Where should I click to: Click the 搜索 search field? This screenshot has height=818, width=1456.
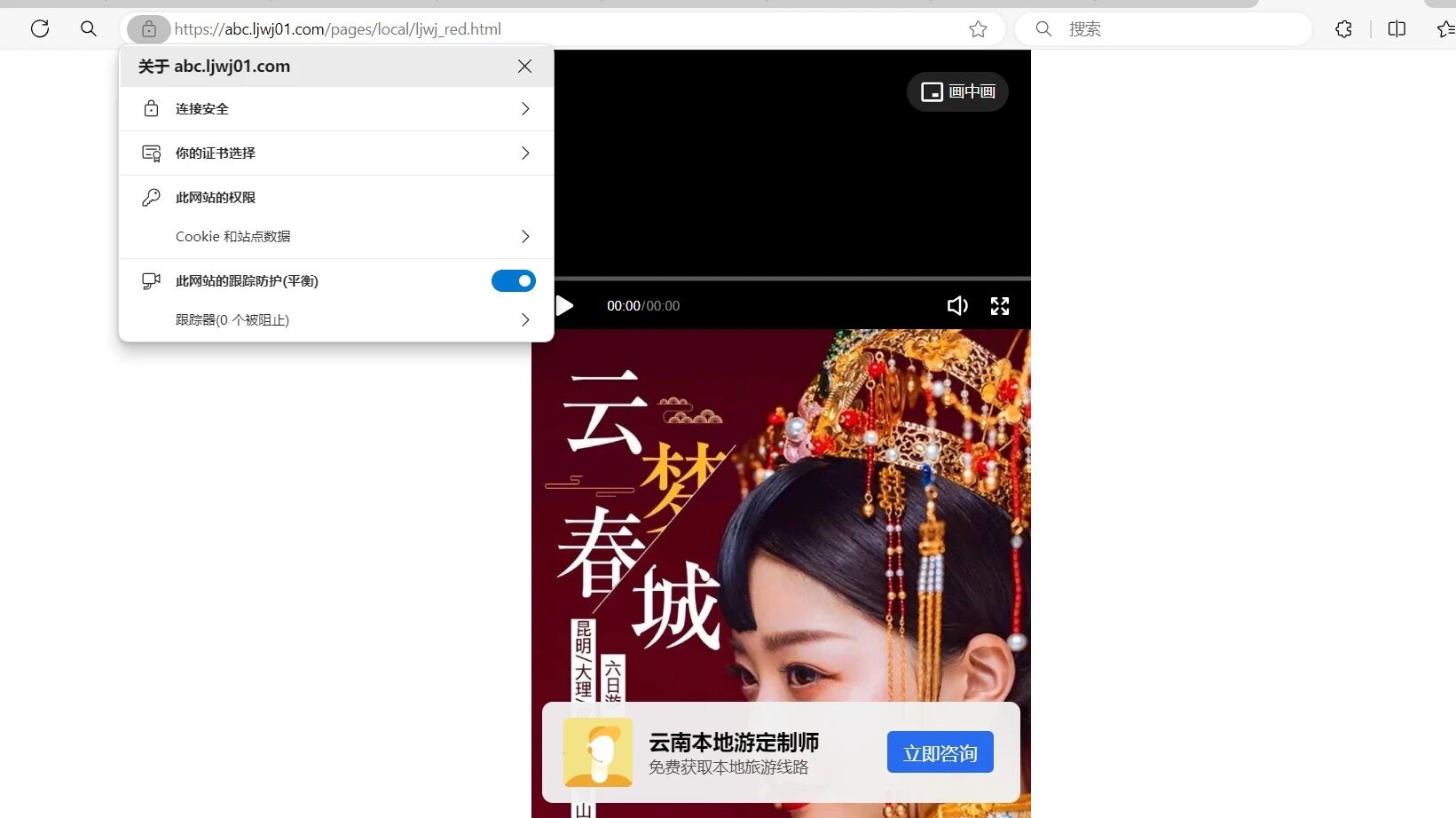point(1163,29)
